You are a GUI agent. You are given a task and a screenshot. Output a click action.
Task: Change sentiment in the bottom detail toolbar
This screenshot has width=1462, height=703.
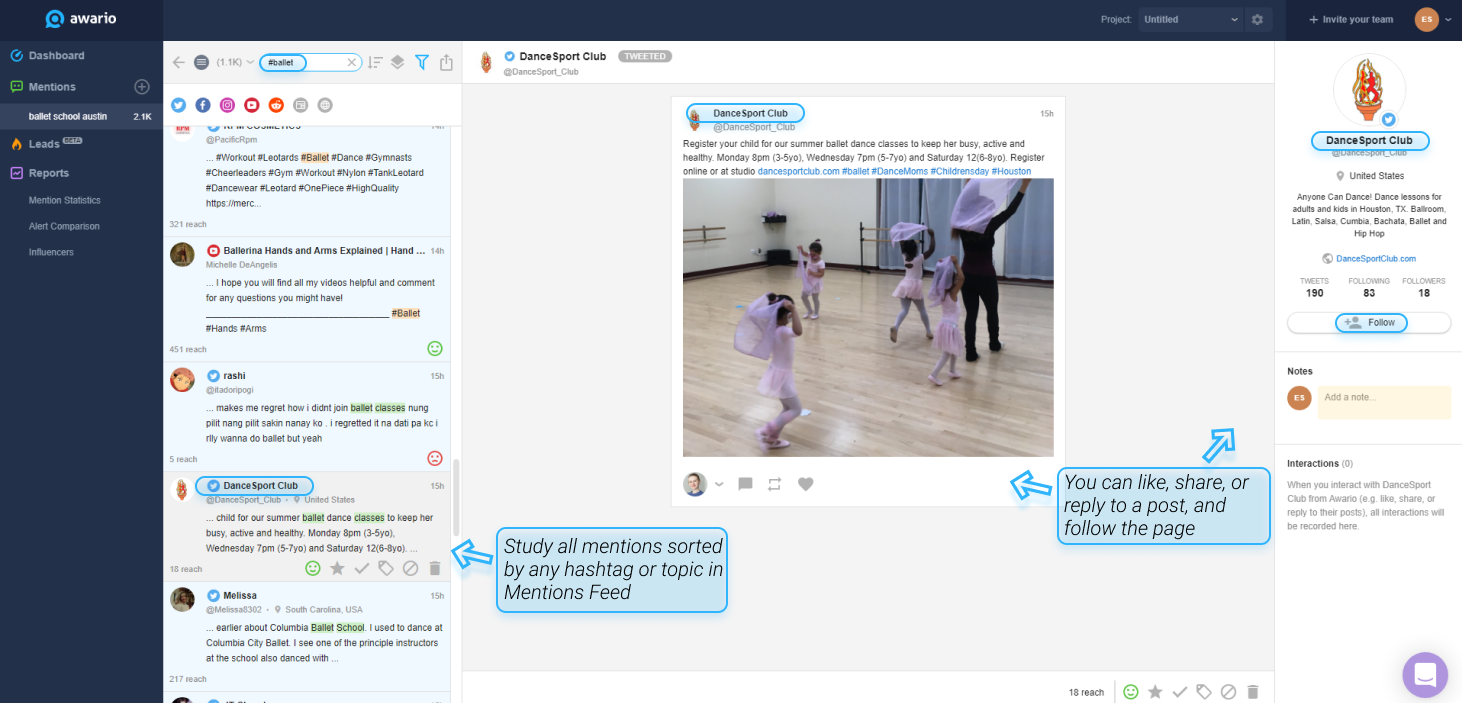coord(1131,691)
